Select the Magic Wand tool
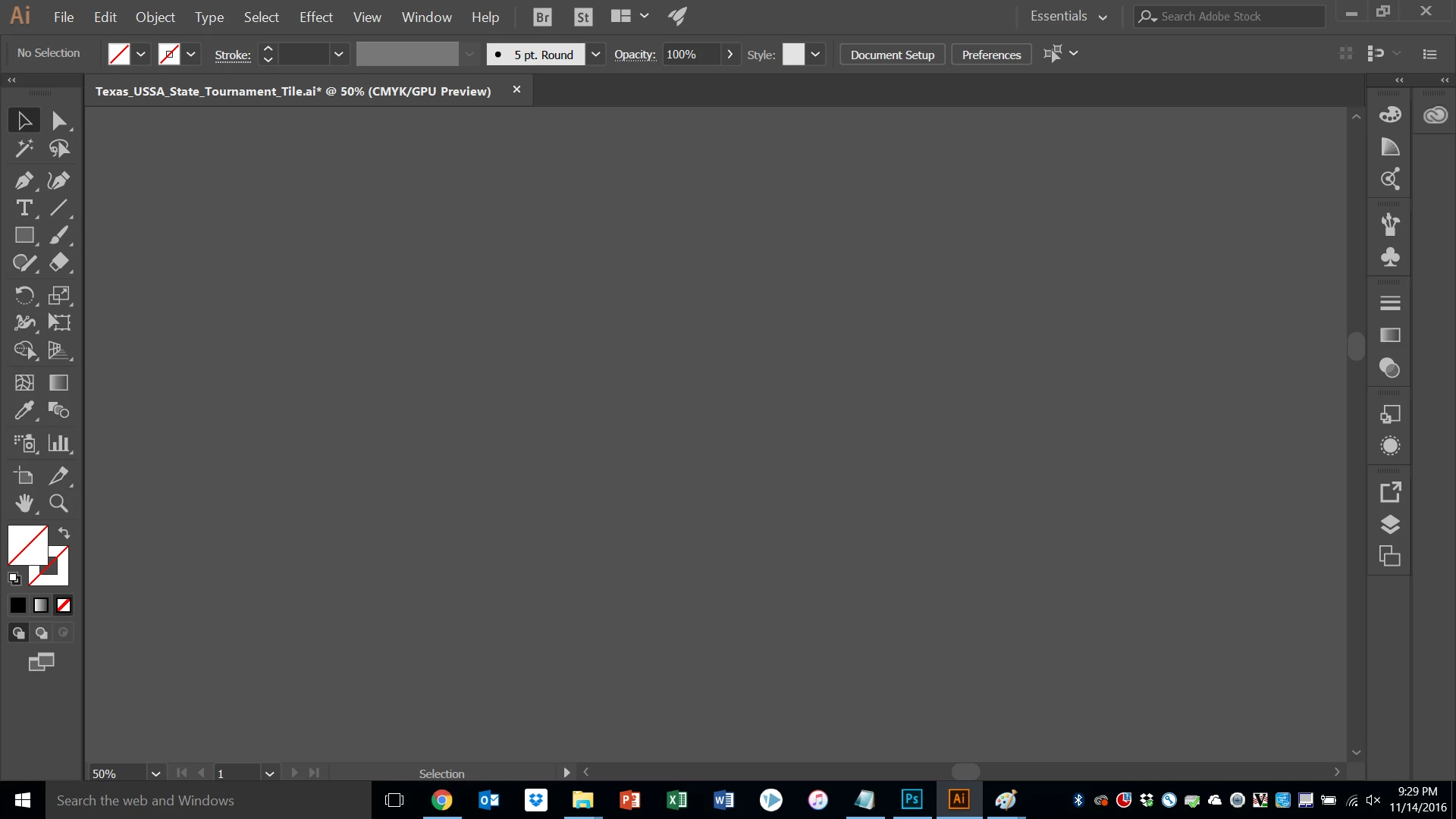The height and width of the screenshot is (819, 1456). click(x=24, y=149)
